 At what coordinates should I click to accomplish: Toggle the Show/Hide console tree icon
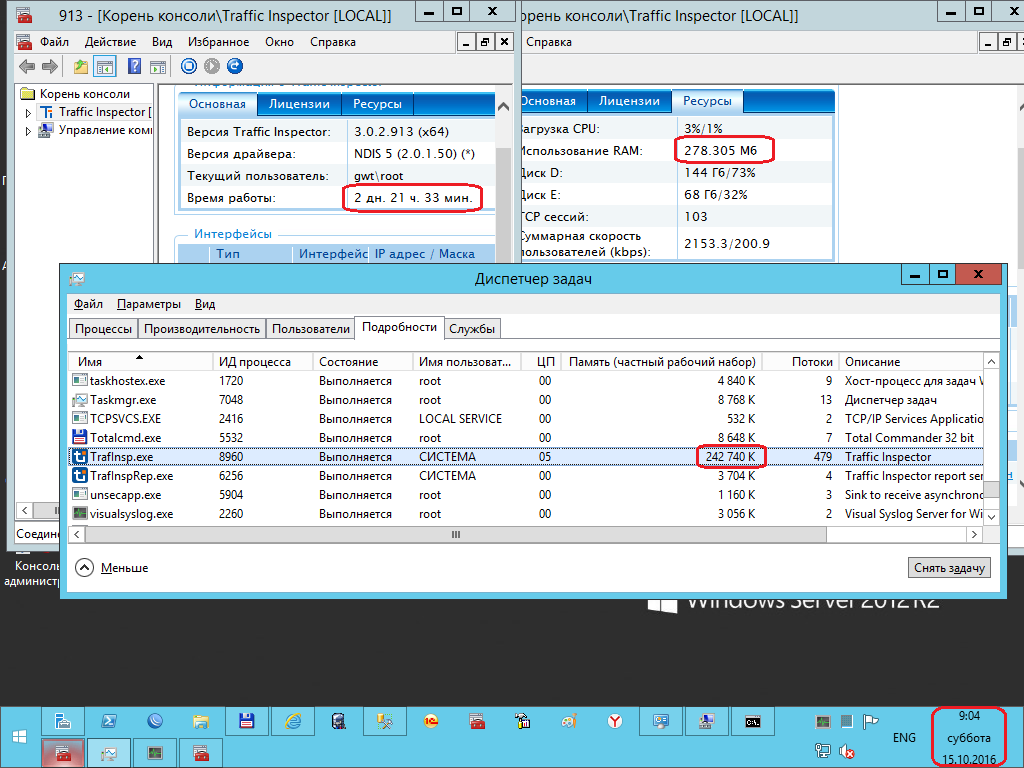coord(104,66)
